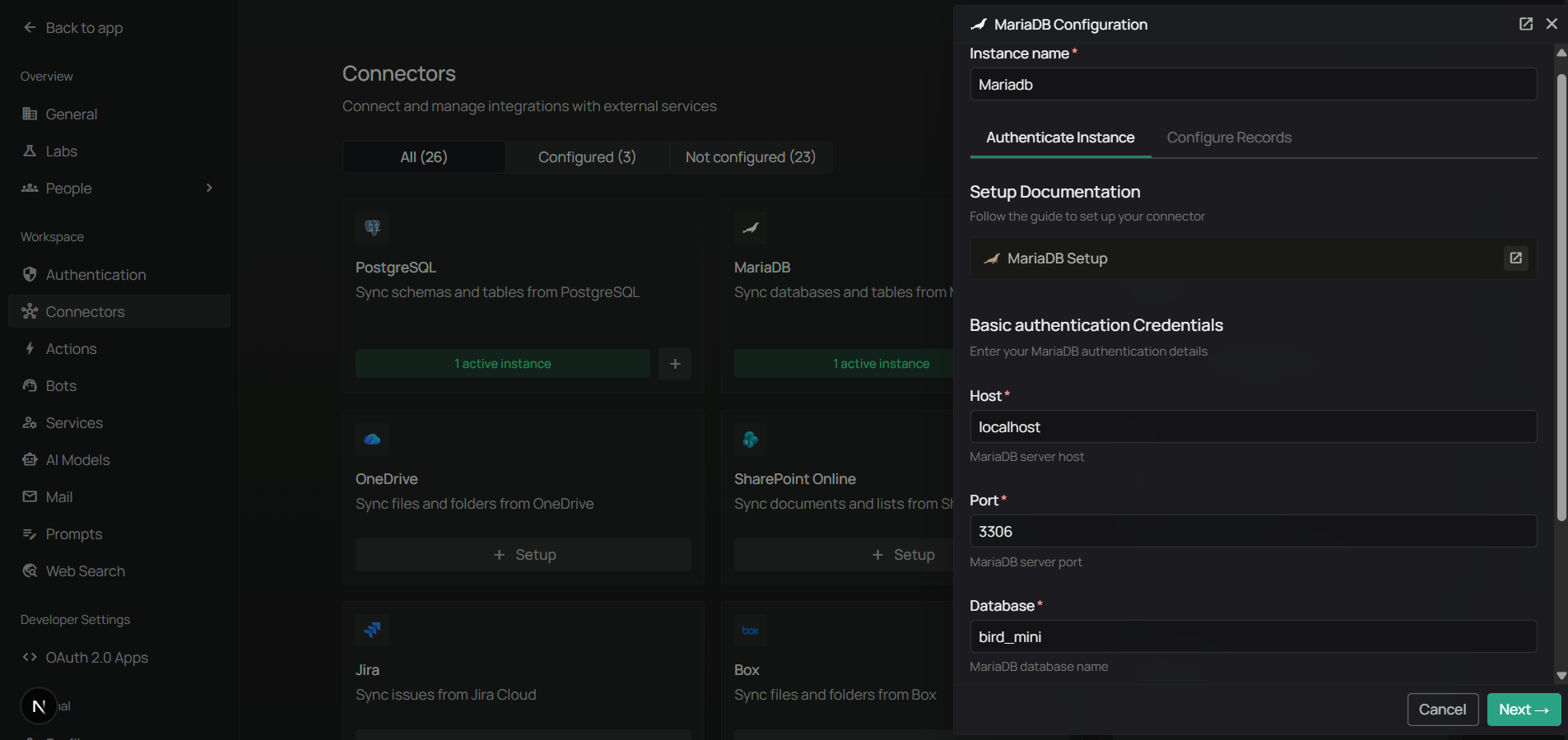Screen dimensions: 1568x740
Task: Click the OneDrive cloud logo
Action: (372, 440)
